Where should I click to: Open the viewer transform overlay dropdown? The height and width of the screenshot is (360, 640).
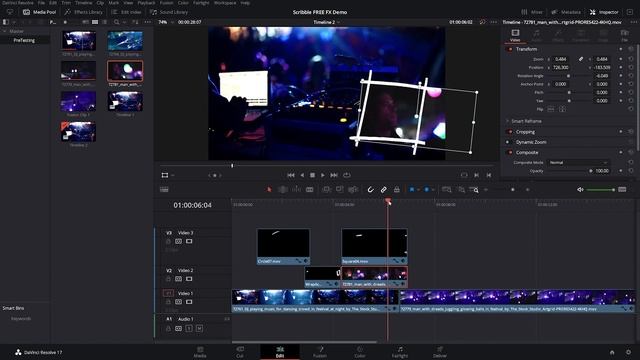173,175
